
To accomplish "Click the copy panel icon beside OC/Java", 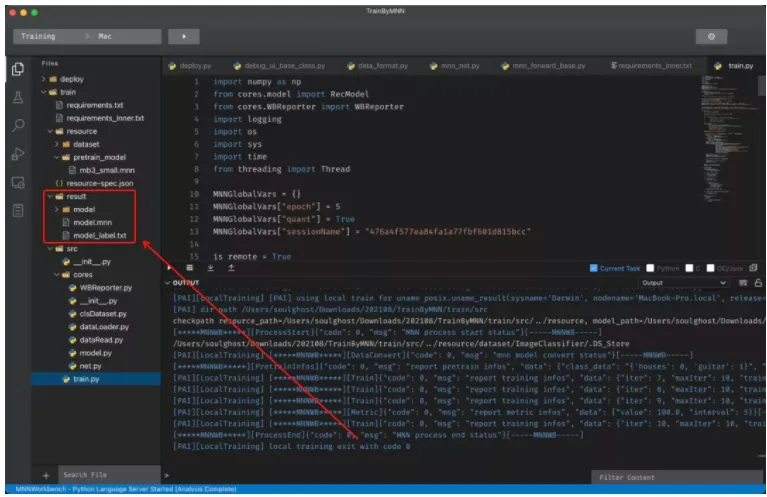I will pyautogui.click(x=753, y=268).
